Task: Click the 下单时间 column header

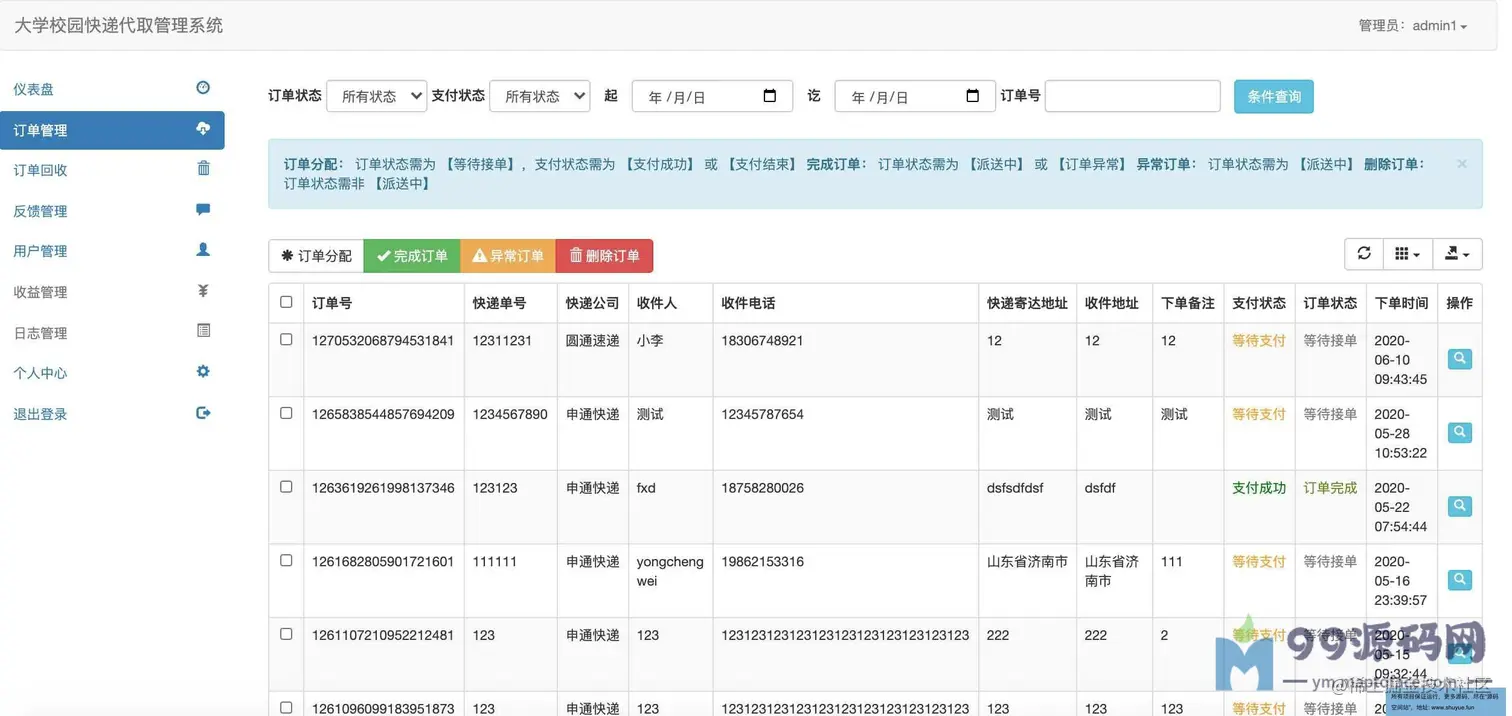Action: click(x=1401, y=303)
